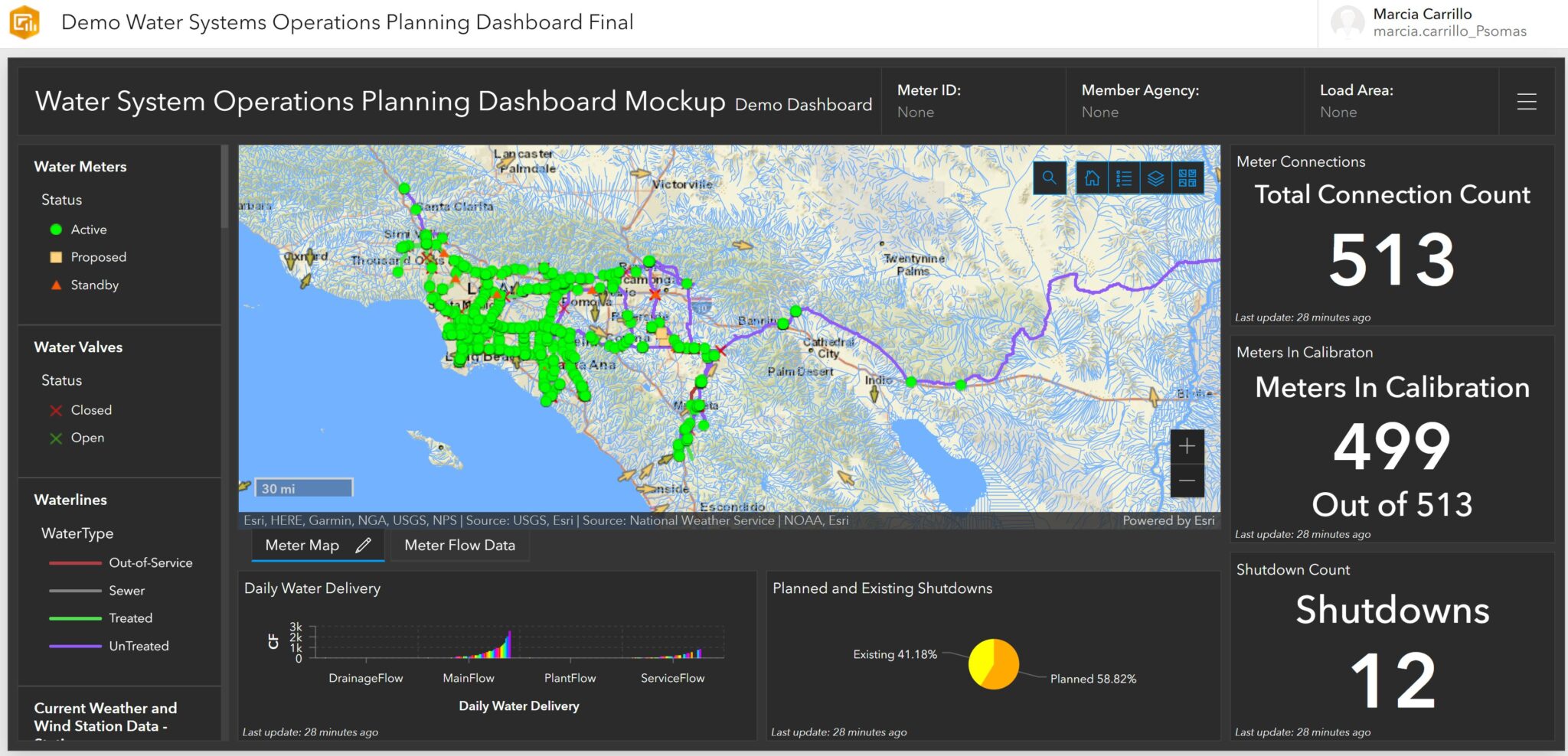Open the map legend icon
The image size is (1568, 756).
[1124, 178]
